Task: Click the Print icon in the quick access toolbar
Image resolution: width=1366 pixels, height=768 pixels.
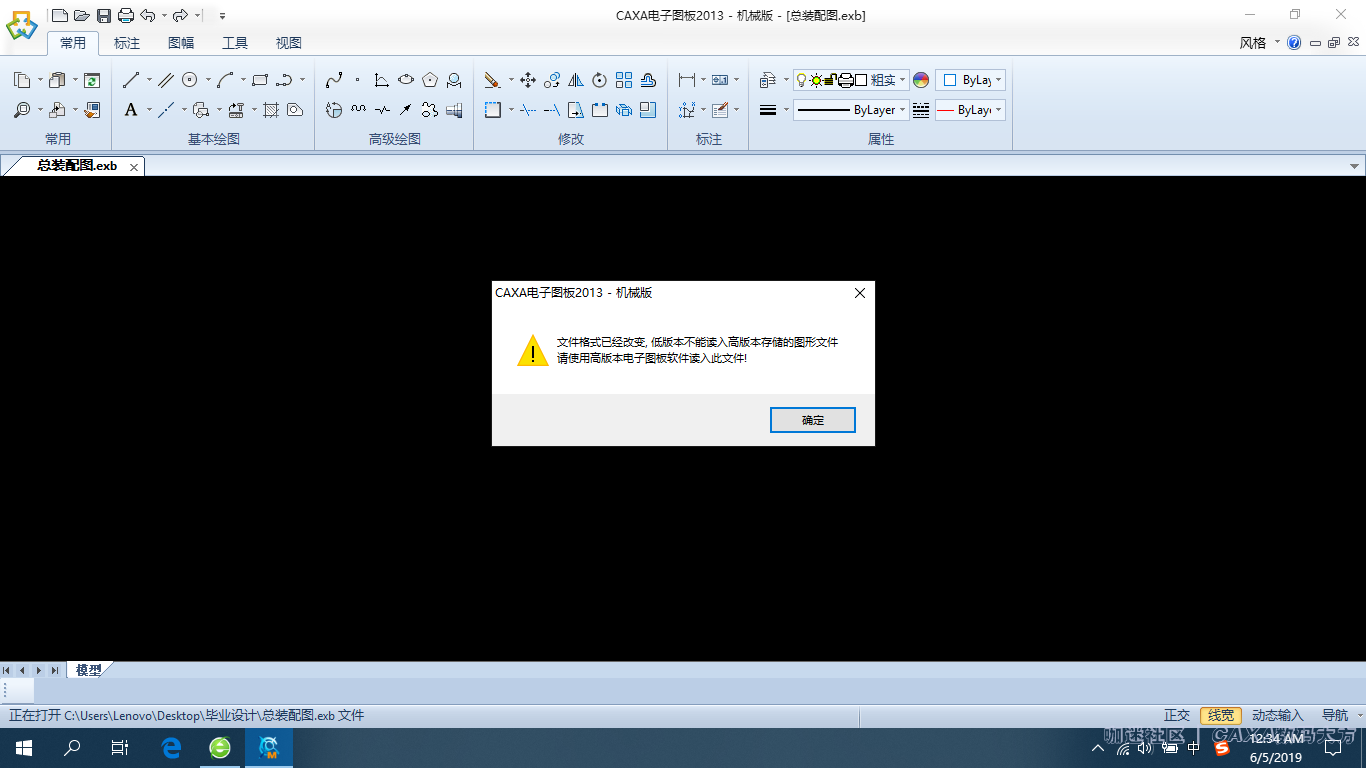Action: 126,15
